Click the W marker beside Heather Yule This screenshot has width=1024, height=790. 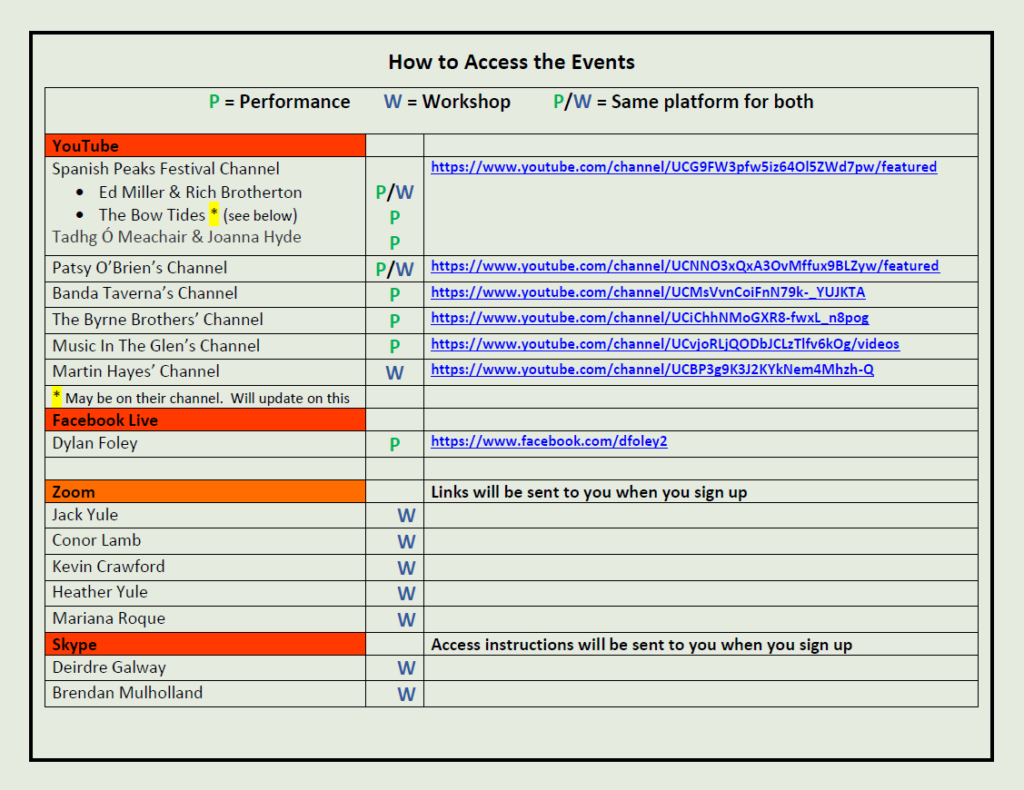(406, 593)
